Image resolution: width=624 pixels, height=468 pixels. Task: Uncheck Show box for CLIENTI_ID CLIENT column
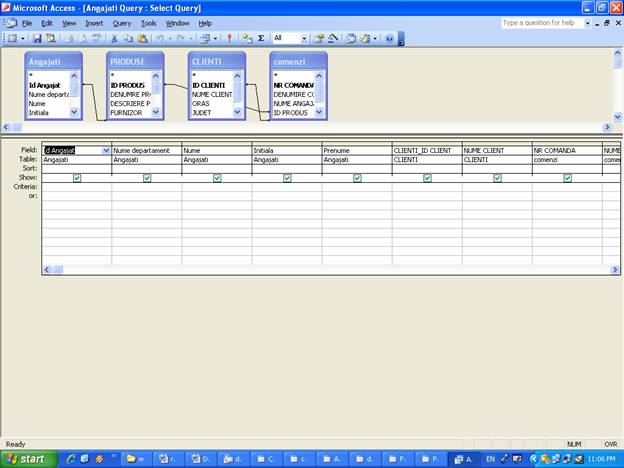click(427, 178)
